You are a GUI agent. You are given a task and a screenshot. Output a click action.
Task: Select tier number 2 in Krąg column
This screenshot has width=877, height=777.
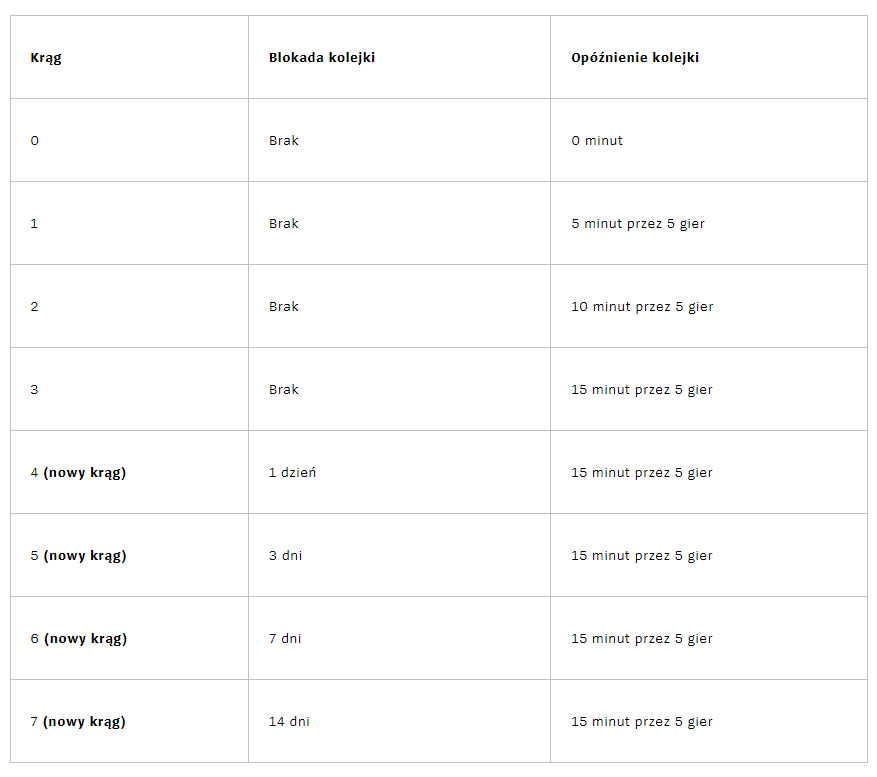tap(35, 307)
